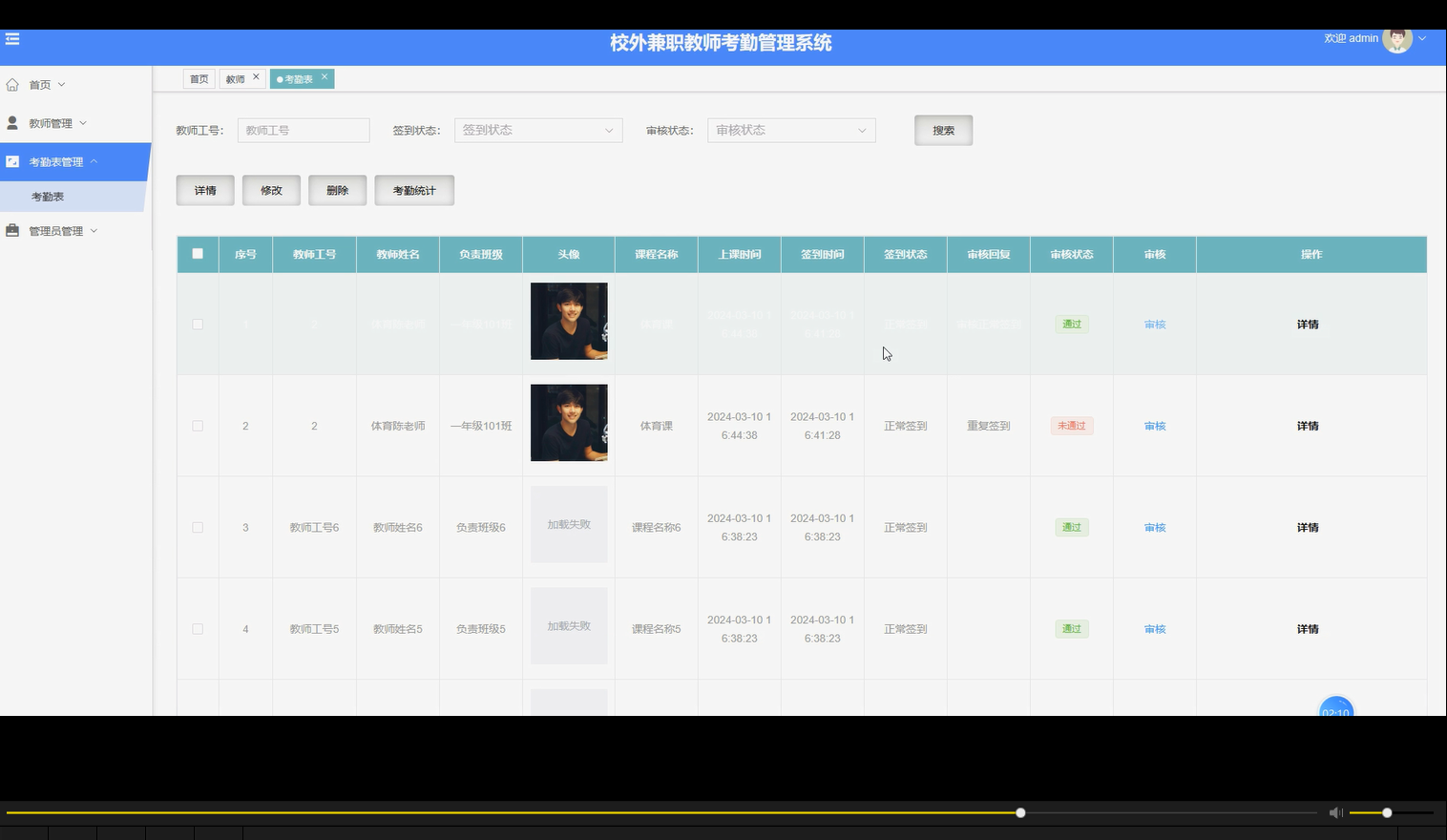Screen dimensions: 1447x840
Task: Click 审核 link in row 1
Action: coord(1155,325)
